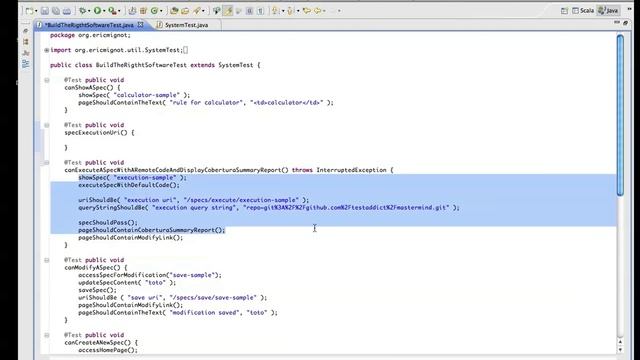Open the Next Annotation dropdown arrow
The width and height of the screenshot is (640, 360).
(x=283, y=11)
